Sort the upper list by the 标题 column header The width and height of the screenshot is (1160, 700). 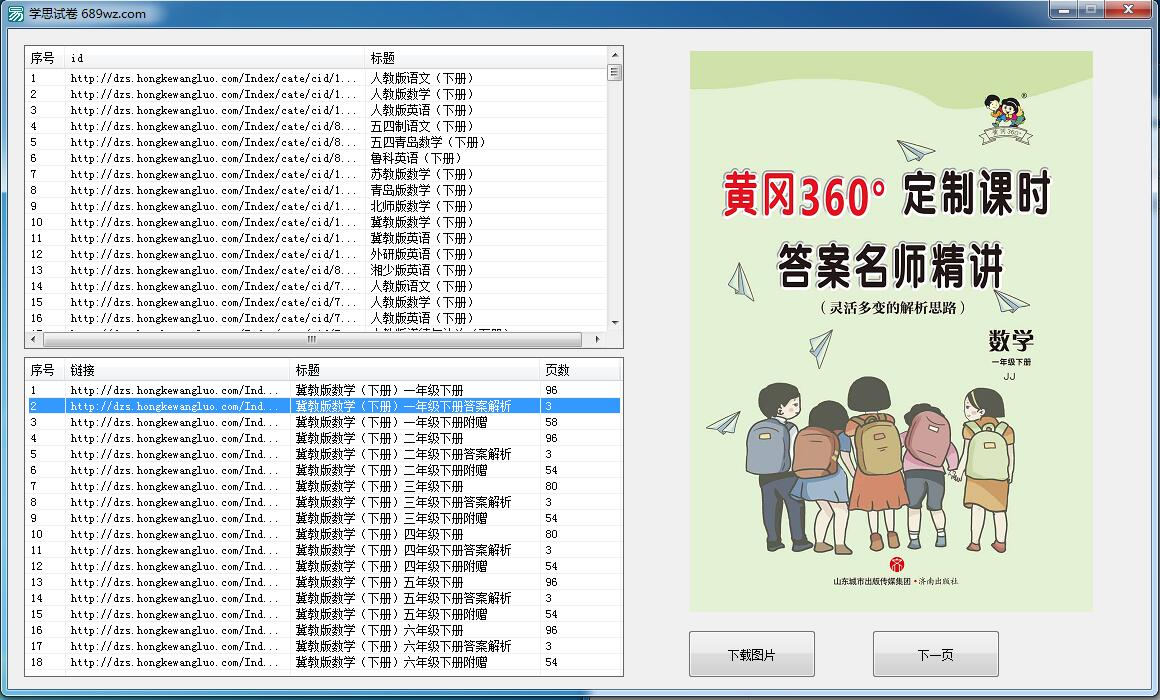click(485, 58)
